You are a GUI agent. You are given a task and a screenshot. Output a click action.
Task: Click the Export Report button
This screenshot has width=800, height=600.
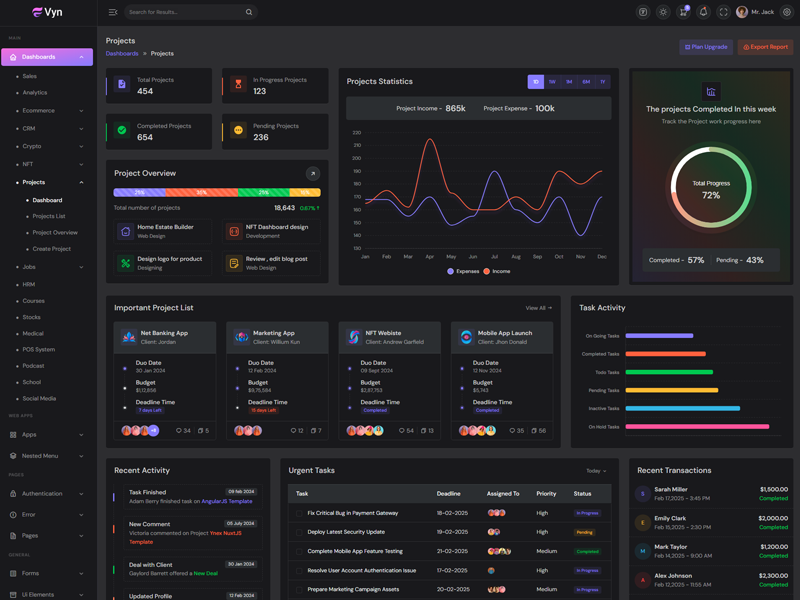tap(765, 47)
